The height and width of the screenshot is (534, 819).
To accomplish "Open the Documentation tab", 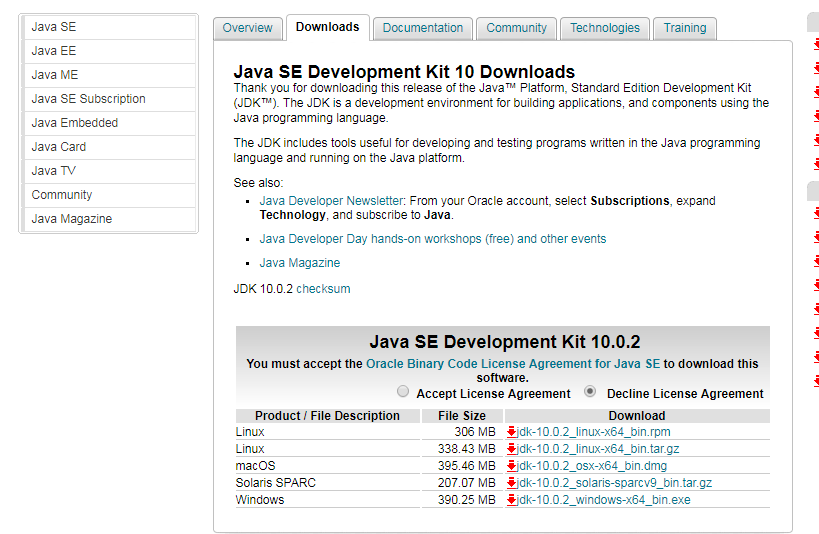I will [423, 28].
